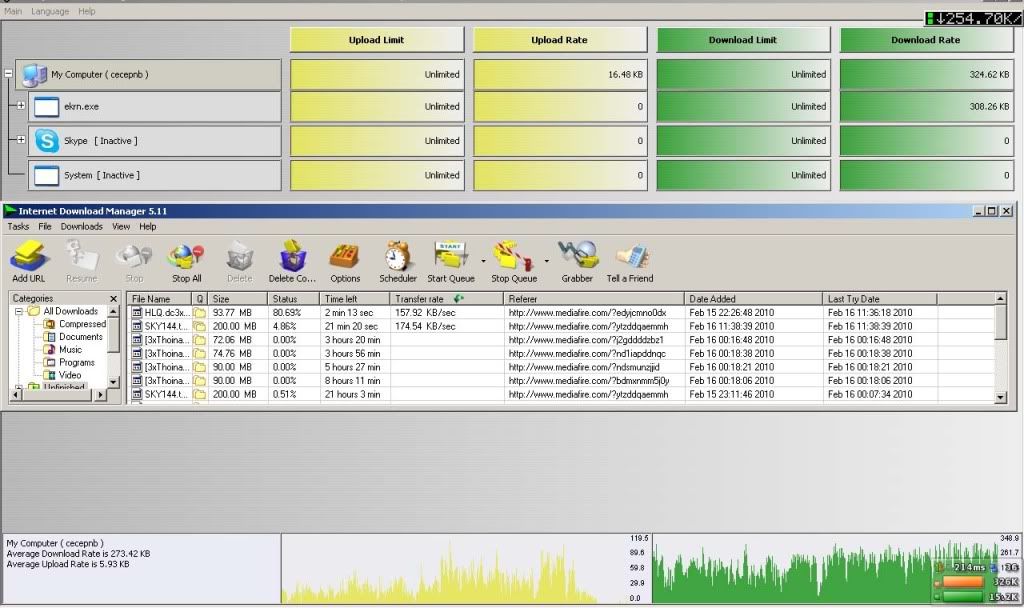Click download list scrollbar down arrow
Image resolution: width=1024 pixels, height=608 pixels.
click(x=1000, y=397)
